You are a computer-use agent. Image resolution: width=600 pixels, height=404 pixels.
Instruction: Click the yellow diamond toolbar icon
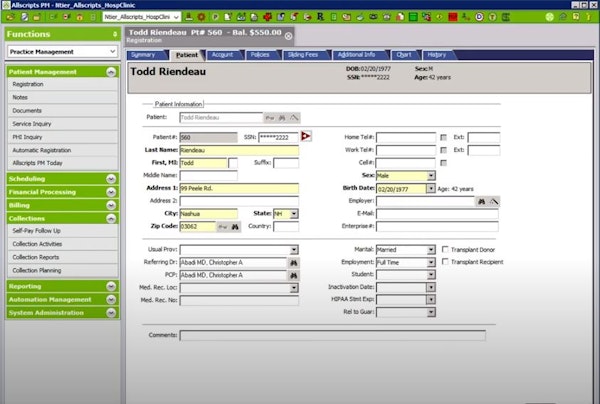pyautogui.click(x=439, y=17)
